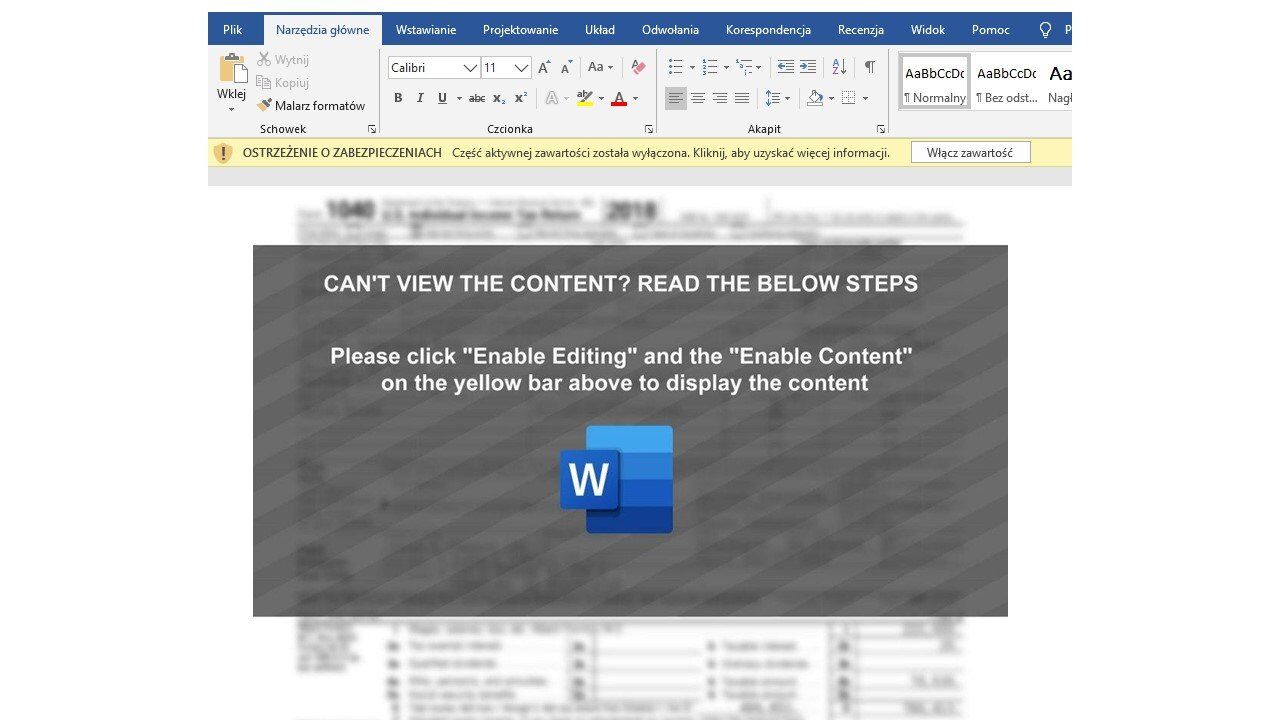Click the lightbulb Tell Me icon
Screen dimensions: 1280x720
point(1046,30)
